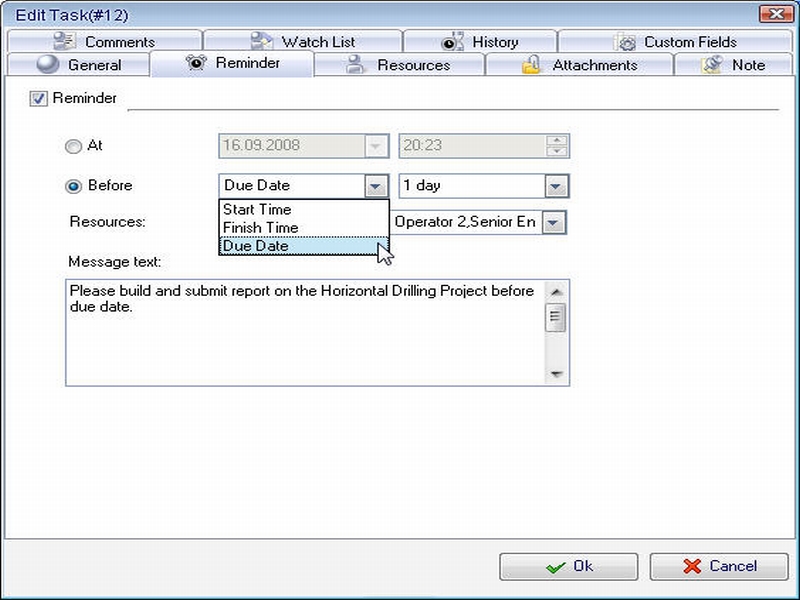
Task: Confirm with the Ok button
Action: 569,566
